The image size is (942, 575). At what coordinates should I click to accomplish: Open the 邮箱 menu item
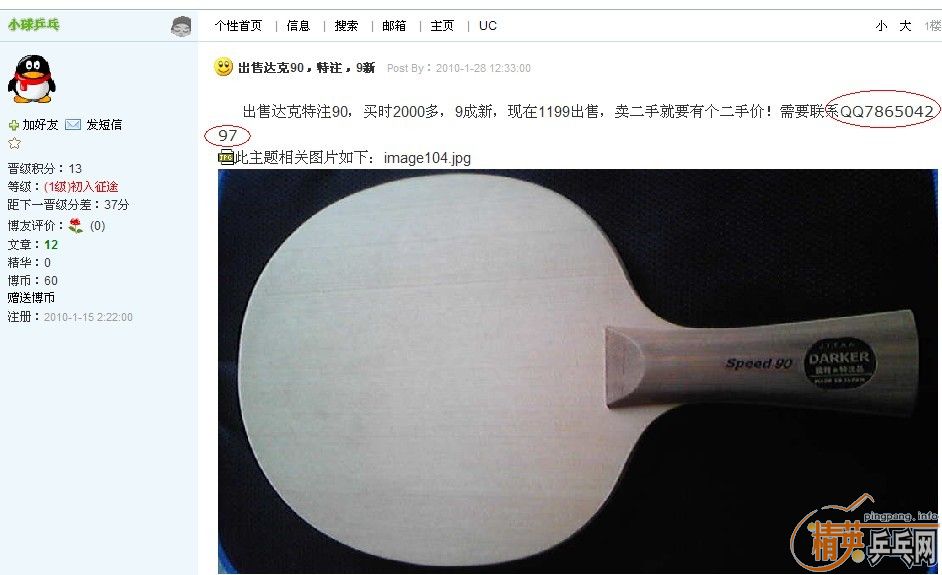click(x=394, y=26)
